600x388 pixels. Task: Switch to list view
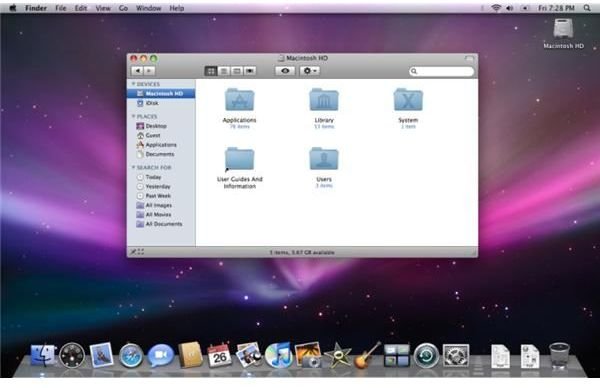tap(224, 71)
